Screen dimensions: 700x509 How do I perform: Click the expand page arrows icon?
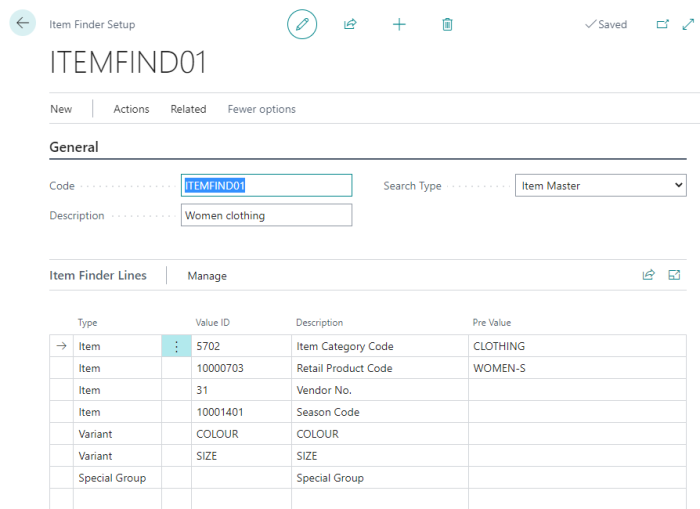pyautogui.click(x=687, y=24)
